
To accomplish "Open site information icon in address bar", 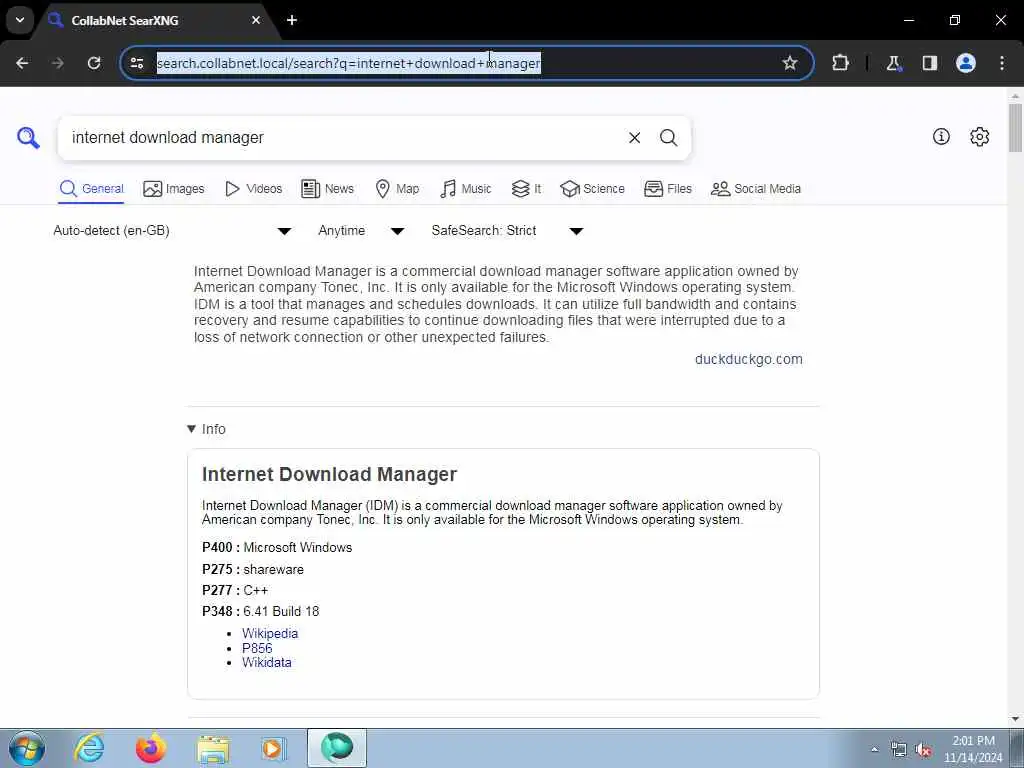I will click(137, 63).
